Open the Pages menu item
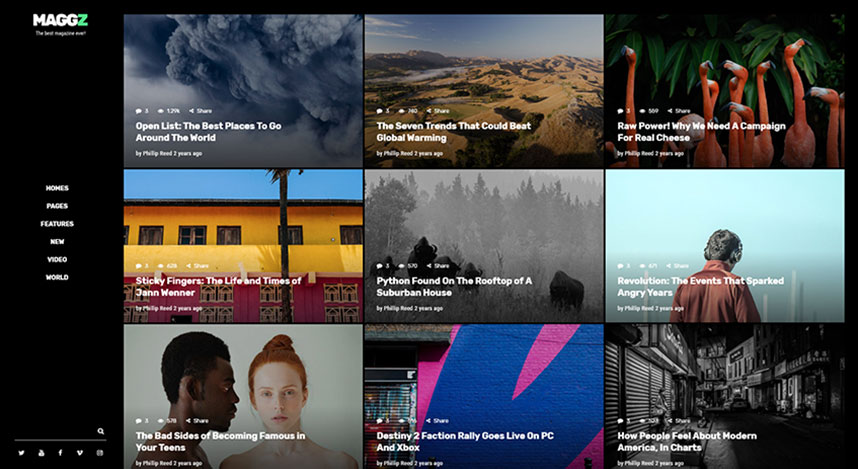The width and height of the screenshot is (858, 469). click(57, 206)
